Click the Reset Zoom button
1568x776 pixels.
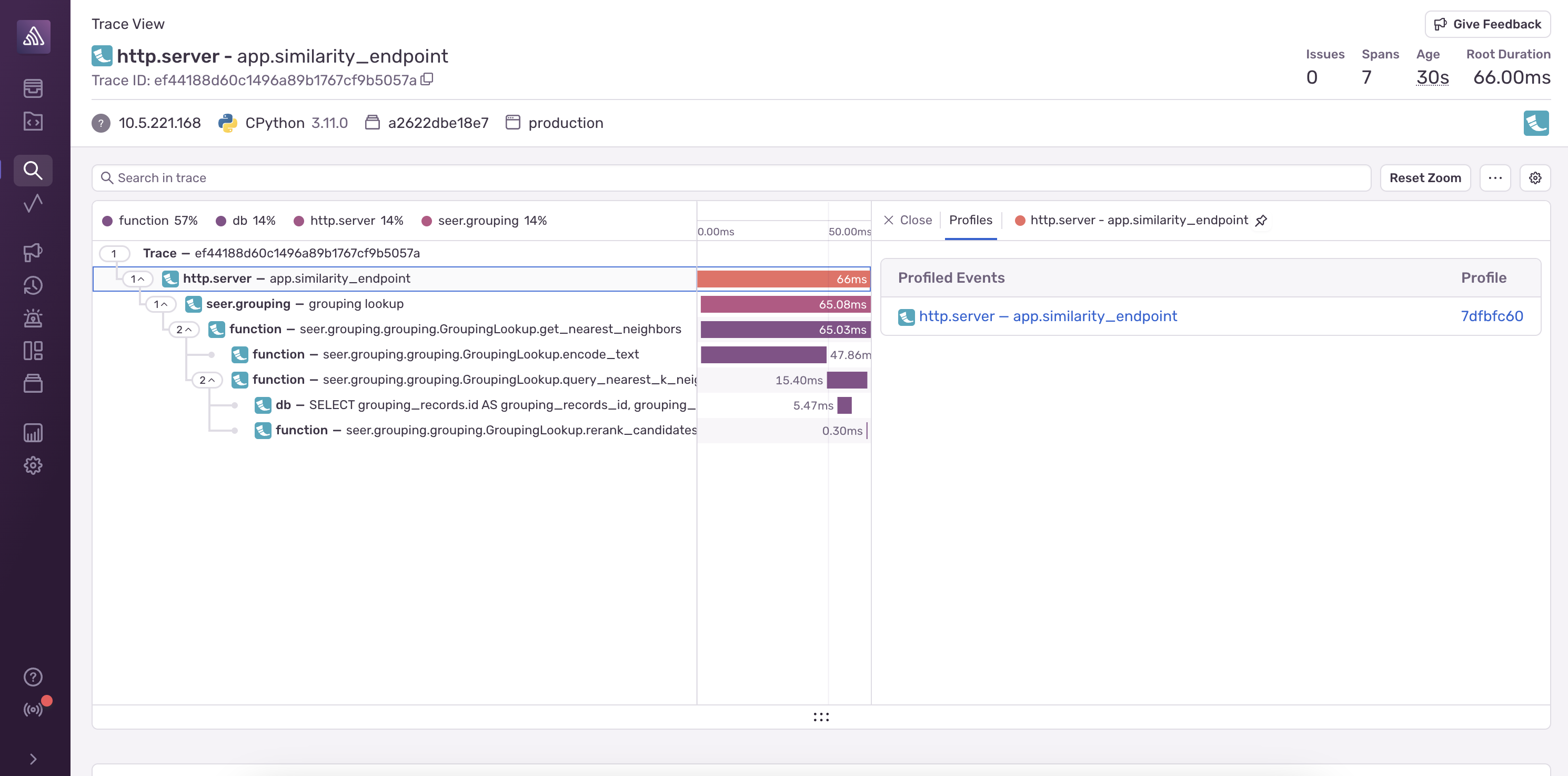[1424, 178]
